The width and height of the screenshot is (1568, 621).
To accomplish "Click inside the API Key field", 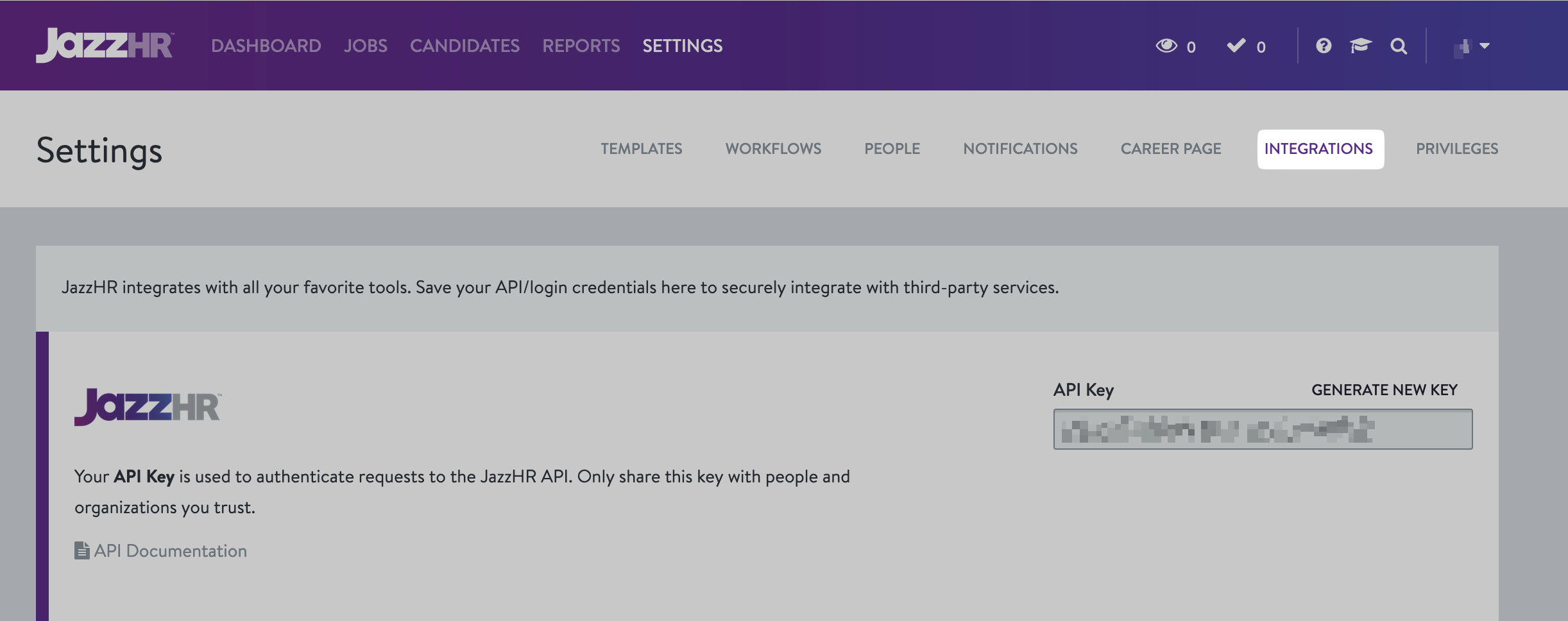I will tap(1262, 429).
